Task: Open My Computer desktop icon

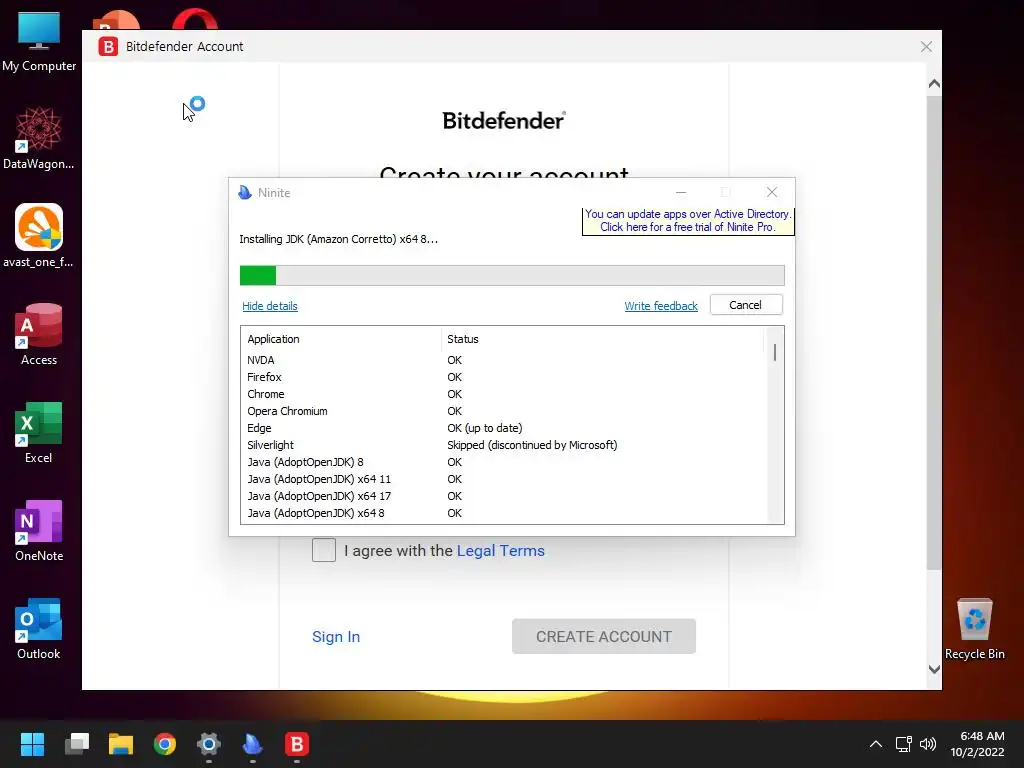Action: pos(39,40)
